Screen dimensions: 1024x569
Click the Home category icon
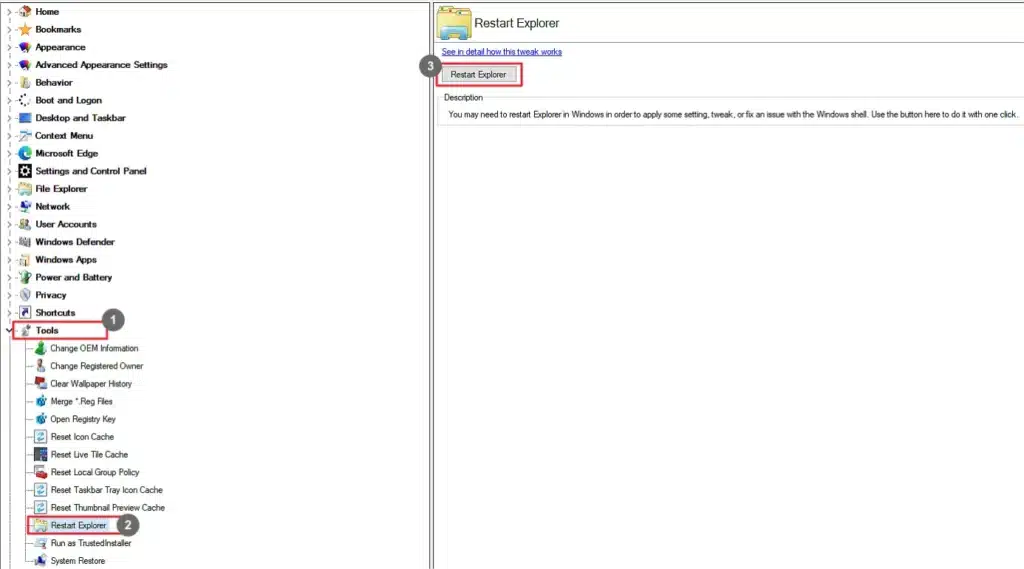(x=25, y=12)
